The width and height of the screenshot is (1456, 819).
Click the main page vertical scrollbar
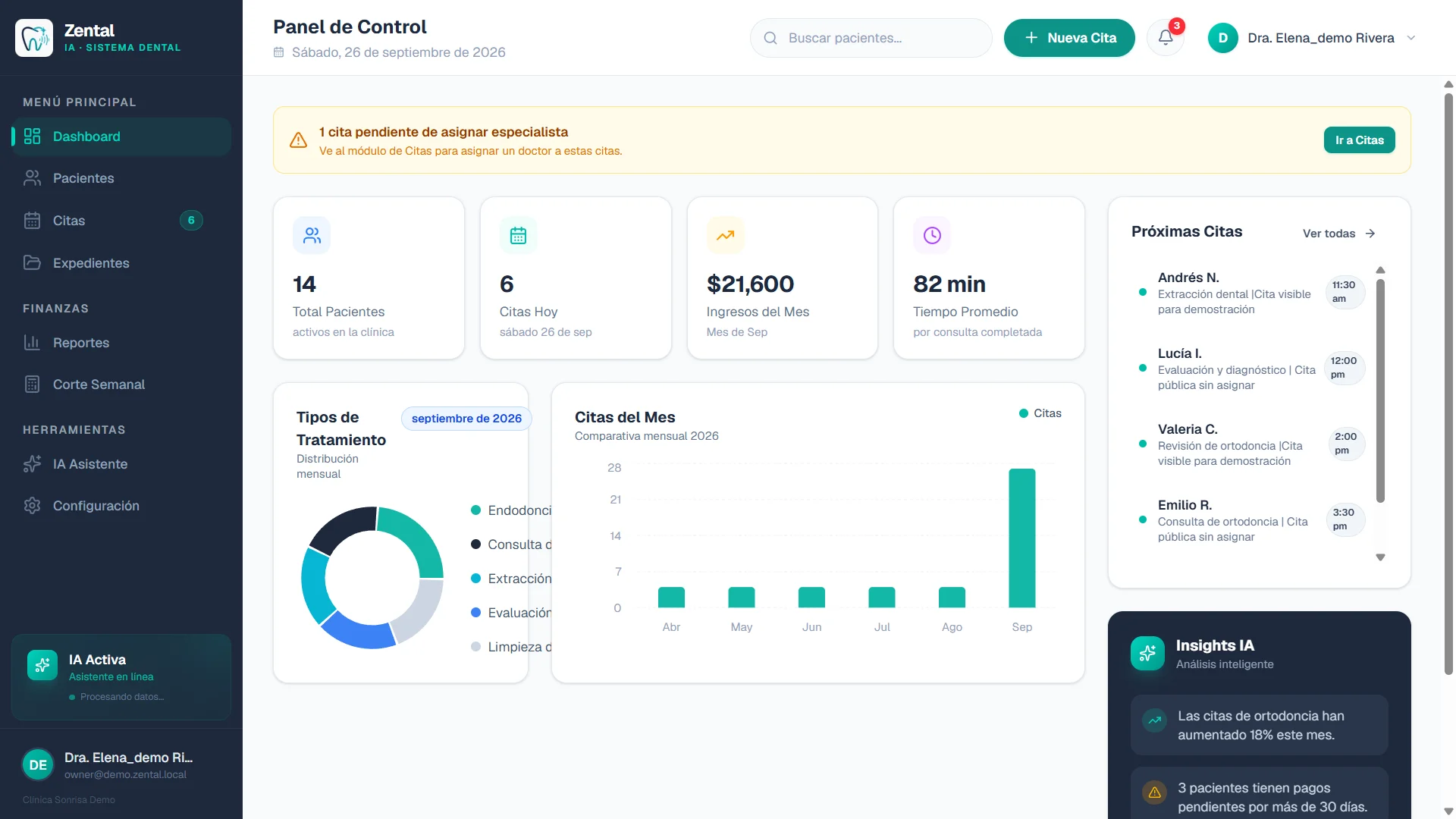pyautogui.click(x=1448, y=383)
